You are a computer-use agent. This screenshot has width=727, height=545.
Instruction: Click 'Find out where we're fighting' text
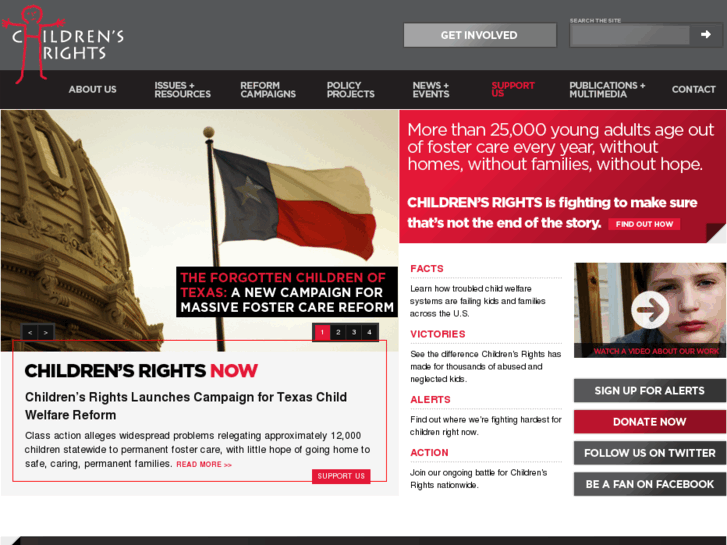click(x=485, y=426)
